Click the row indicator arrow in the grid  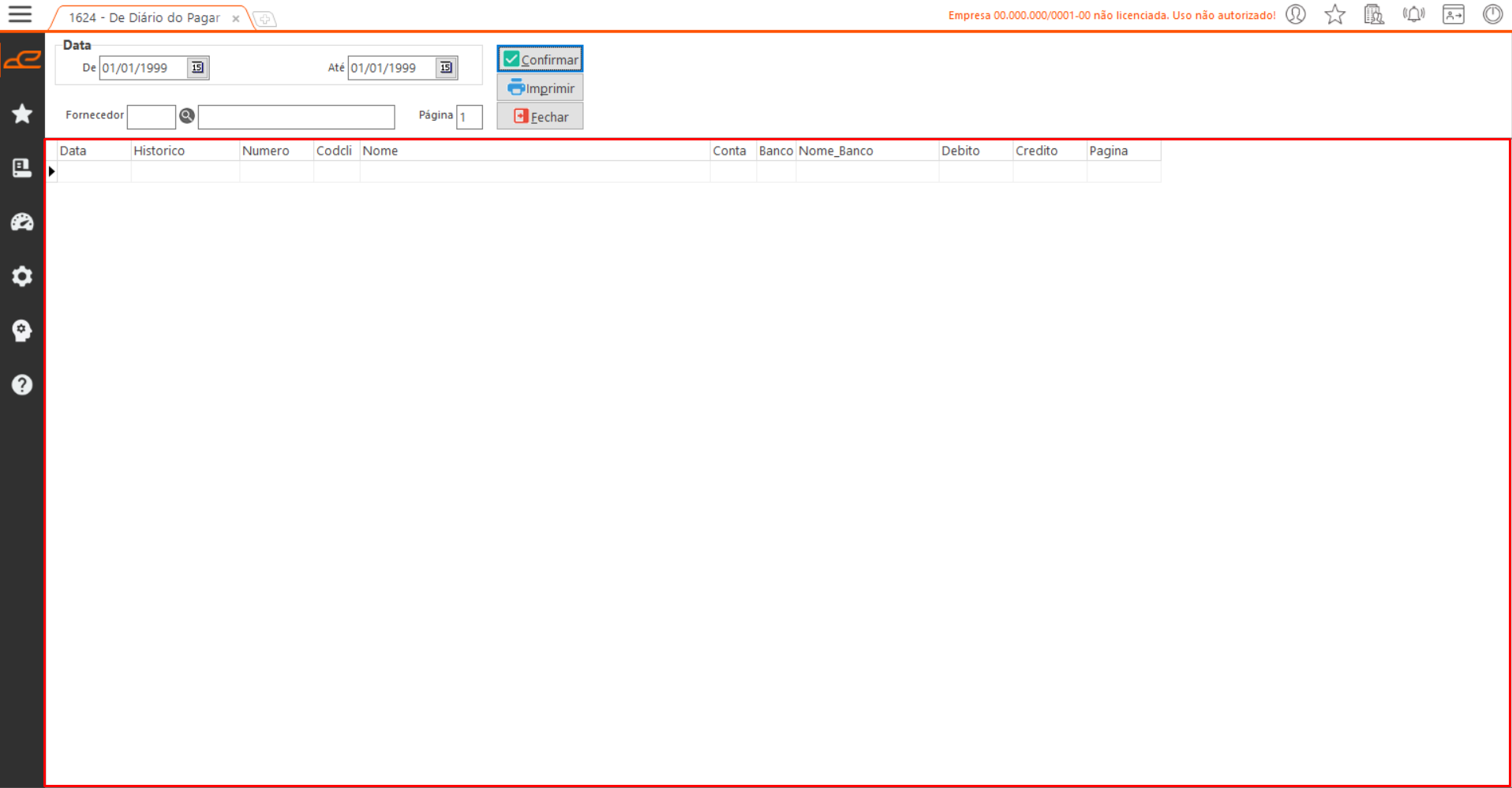pyautogui.click(x=52, y=171)
